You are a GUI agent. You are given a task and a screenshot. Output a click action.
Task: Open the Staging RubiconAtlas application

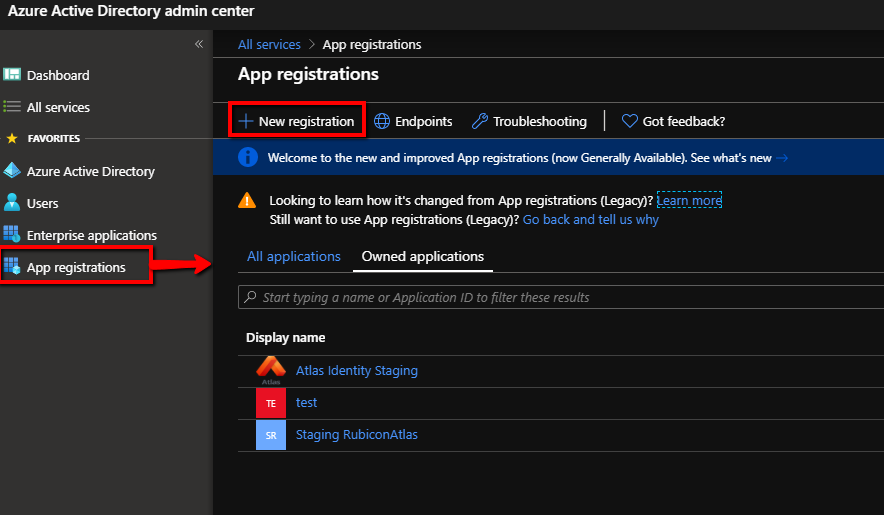(x=357, y=435)
